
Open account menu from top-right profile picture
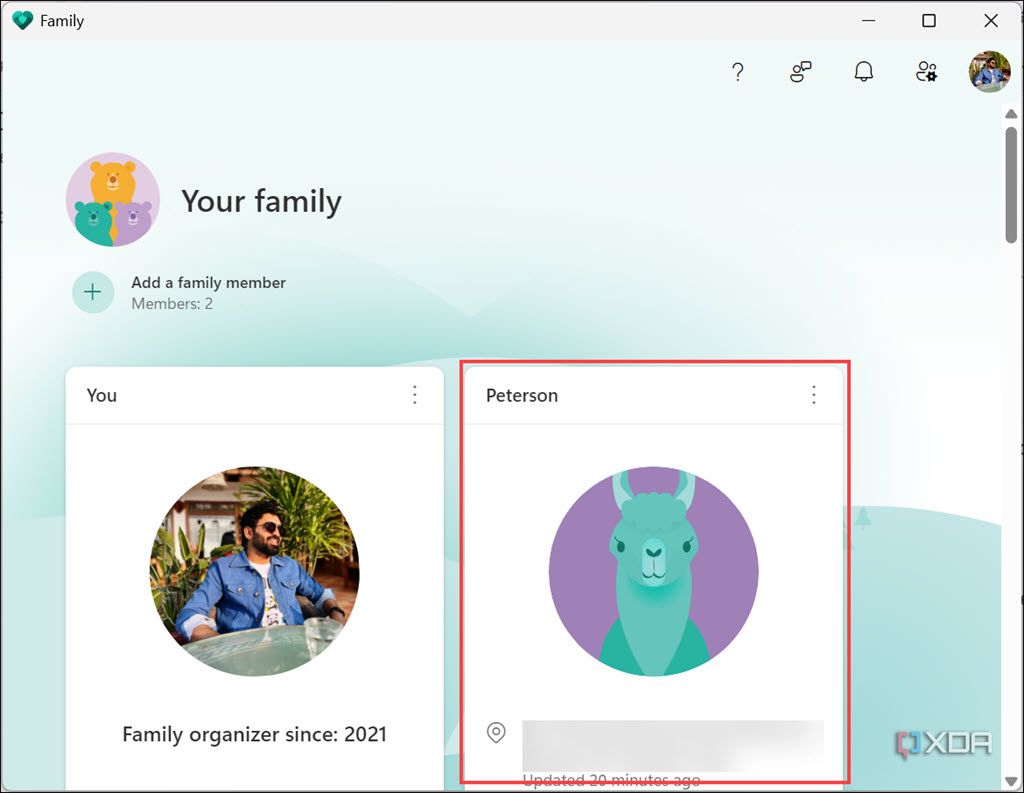[988, 72]
